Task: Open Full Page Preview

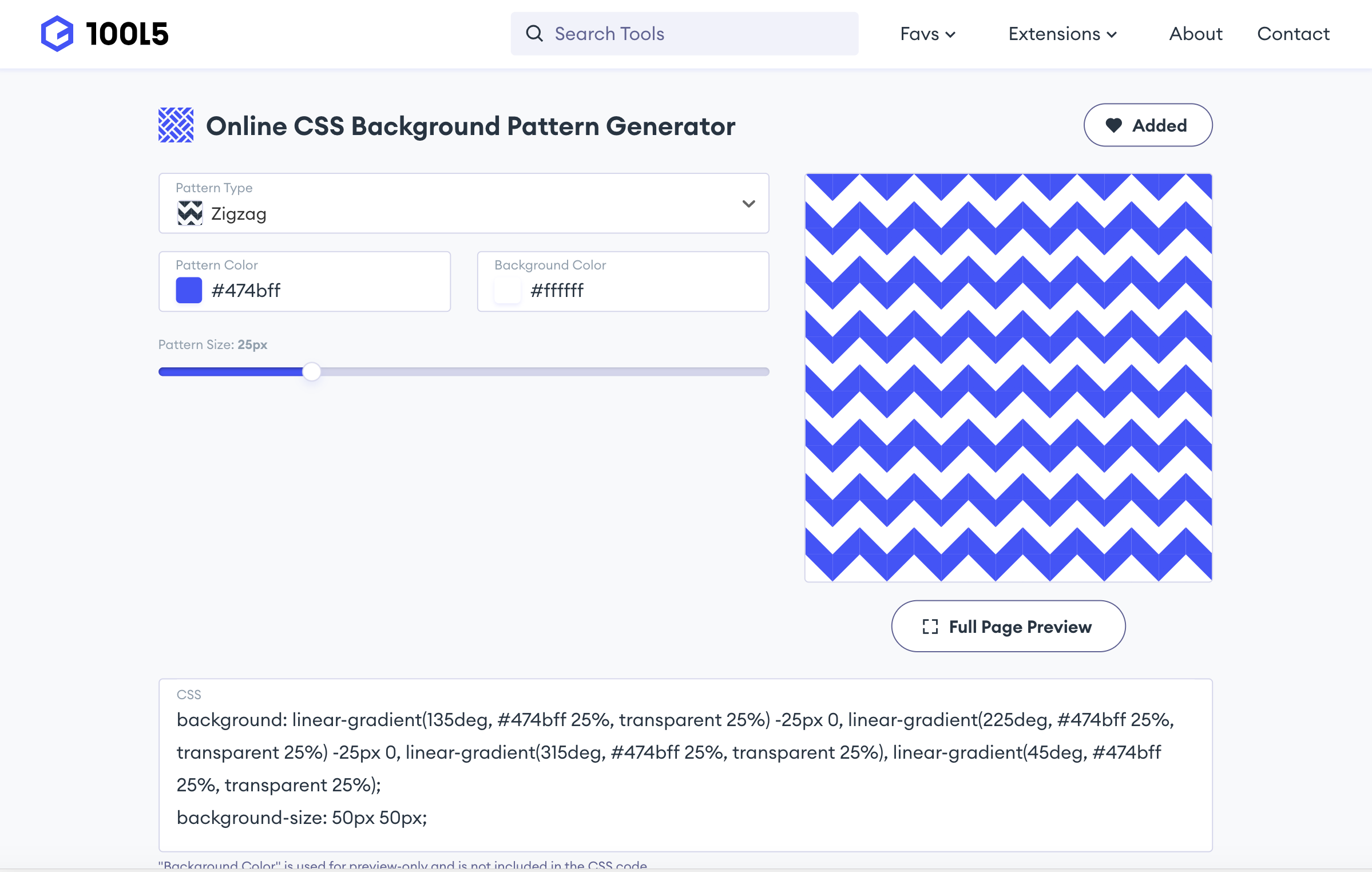Action: pyautogui.click(x=1008, y=626)
